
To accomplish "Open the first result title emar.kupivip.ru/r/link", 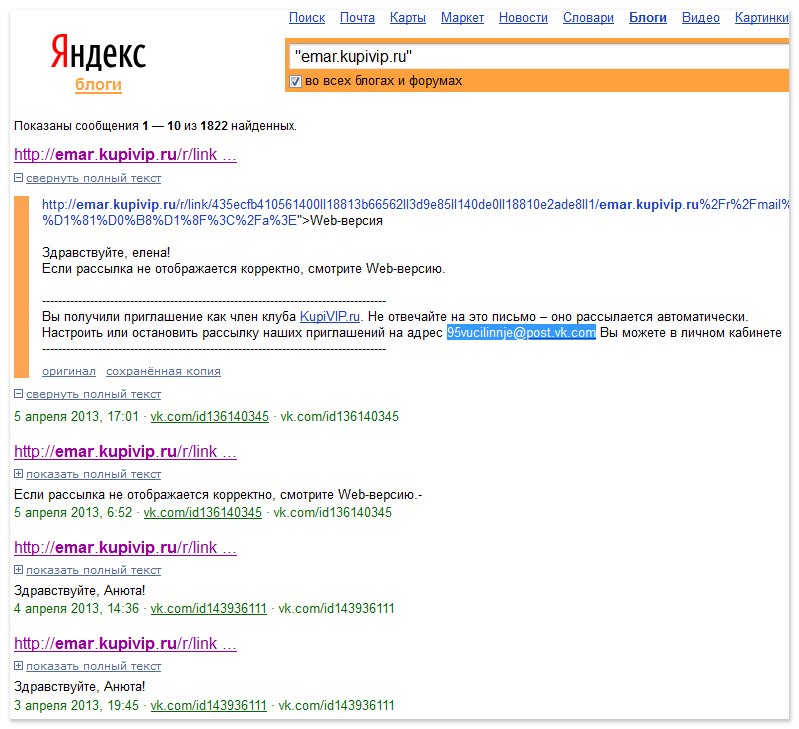I will (x=125, y=154).
